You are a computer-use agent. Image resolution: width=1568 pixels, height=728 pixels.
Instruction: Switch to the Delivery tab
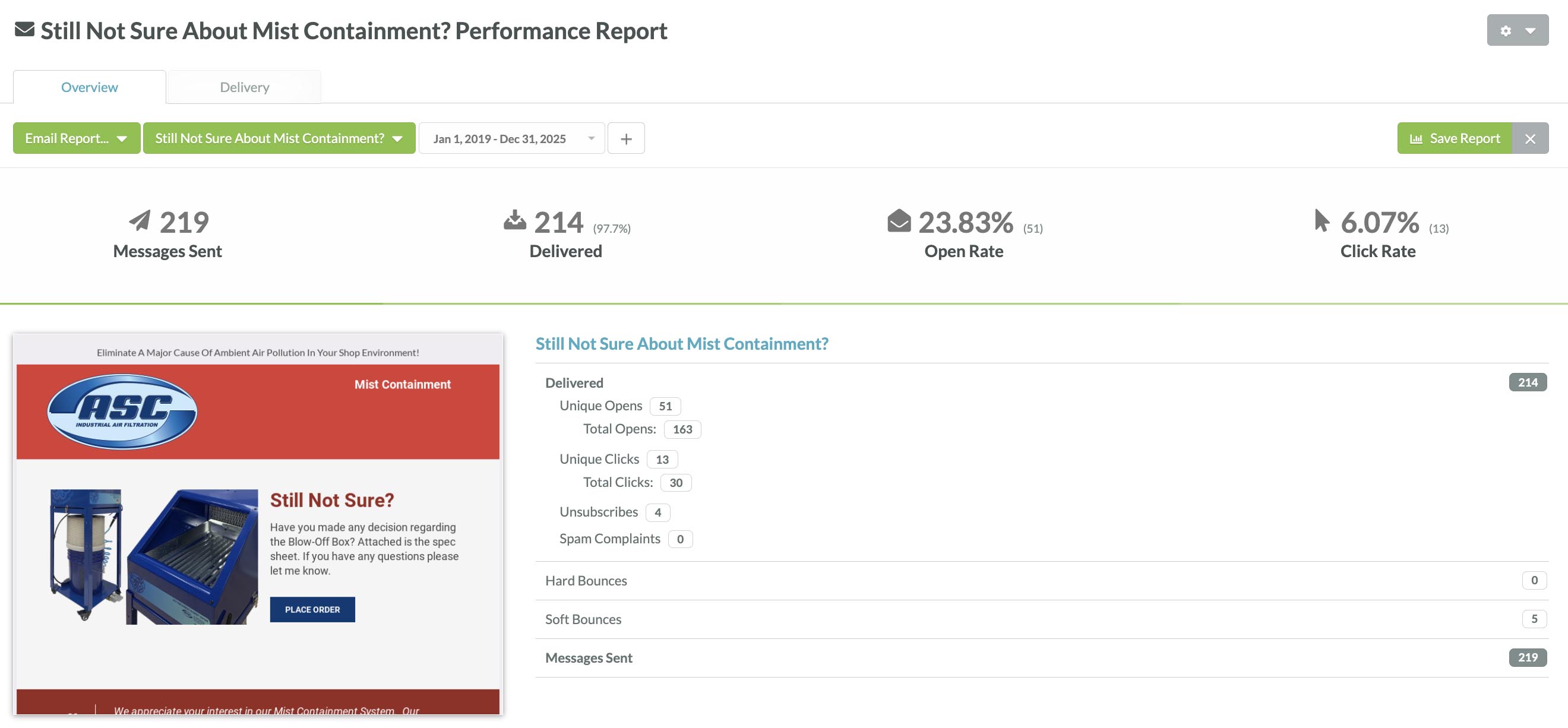point(244,87)
